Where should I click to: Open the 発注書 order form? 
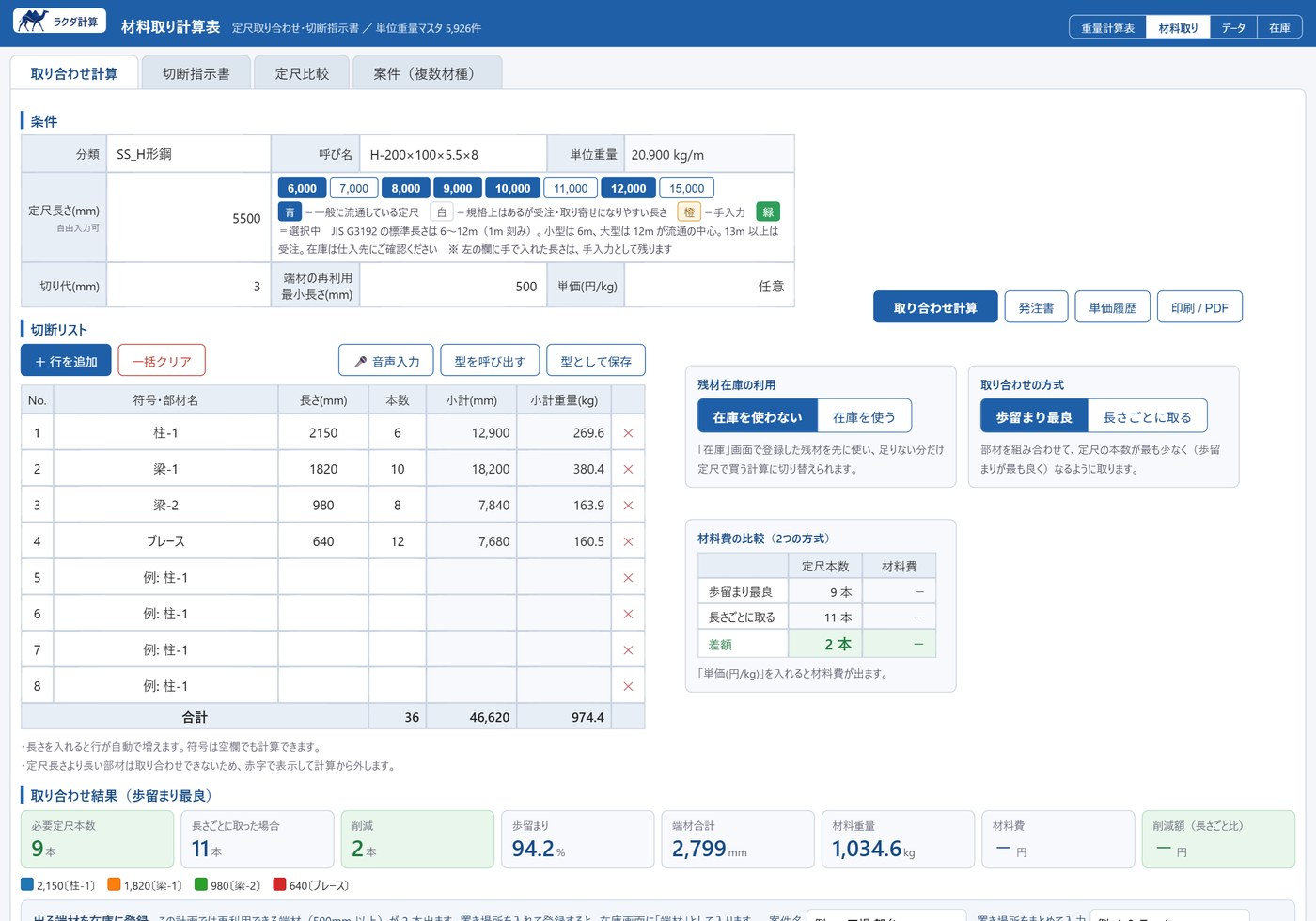tap(1036, 307)
